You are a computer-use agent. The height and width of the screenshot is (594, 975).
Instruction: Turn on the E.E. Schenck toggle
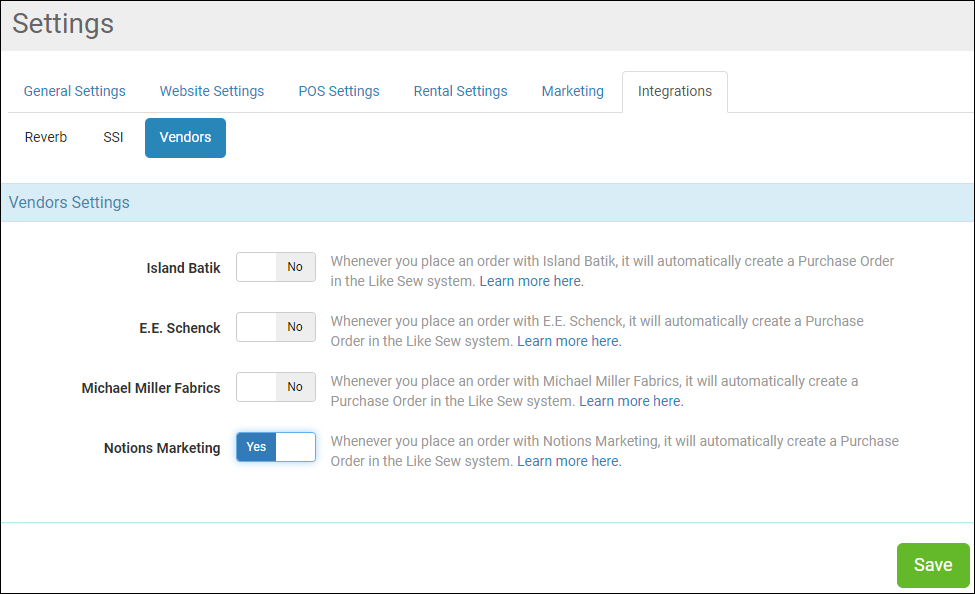pyautogui.click(x=276, y=327)
